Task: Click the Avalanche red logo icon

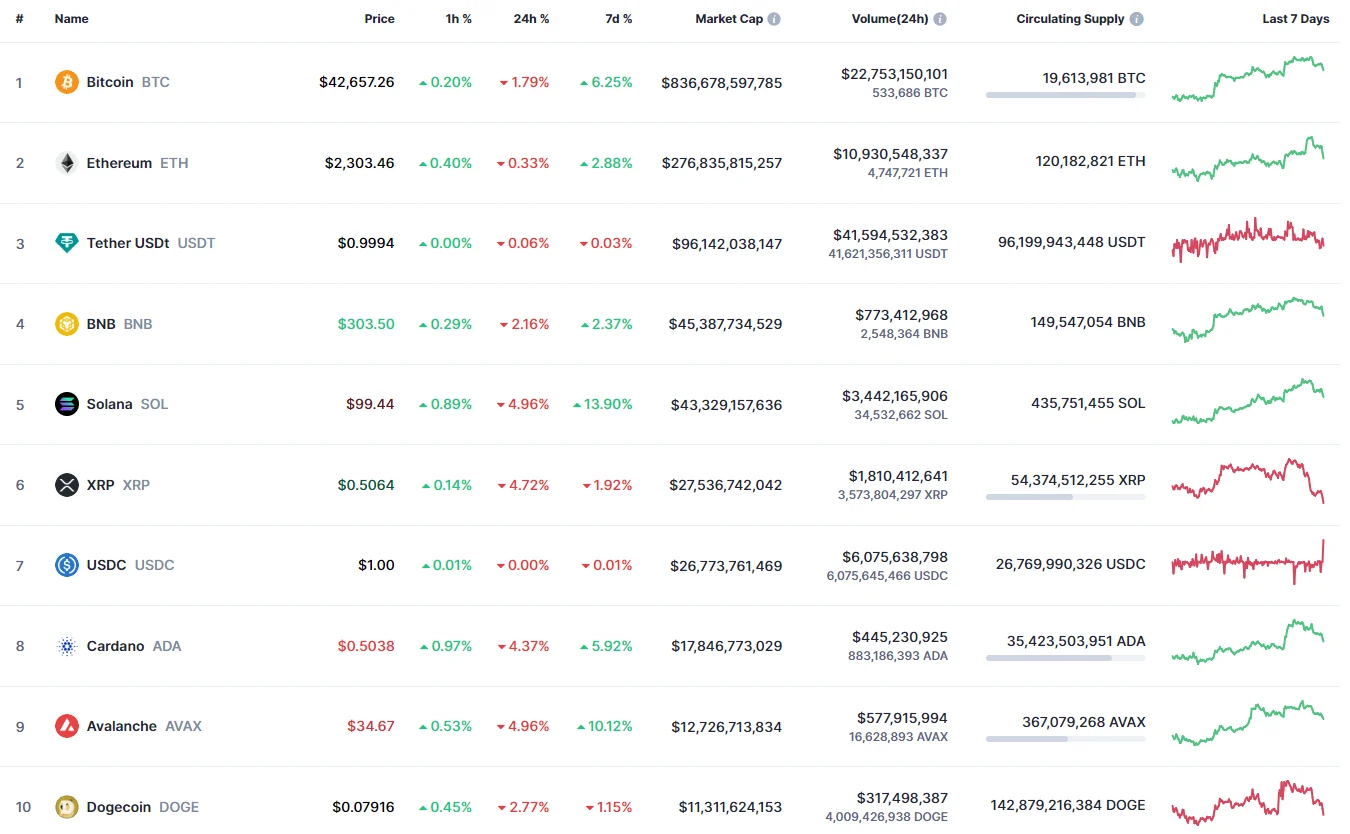Action: pyautogui.click(x=66, y=726)
